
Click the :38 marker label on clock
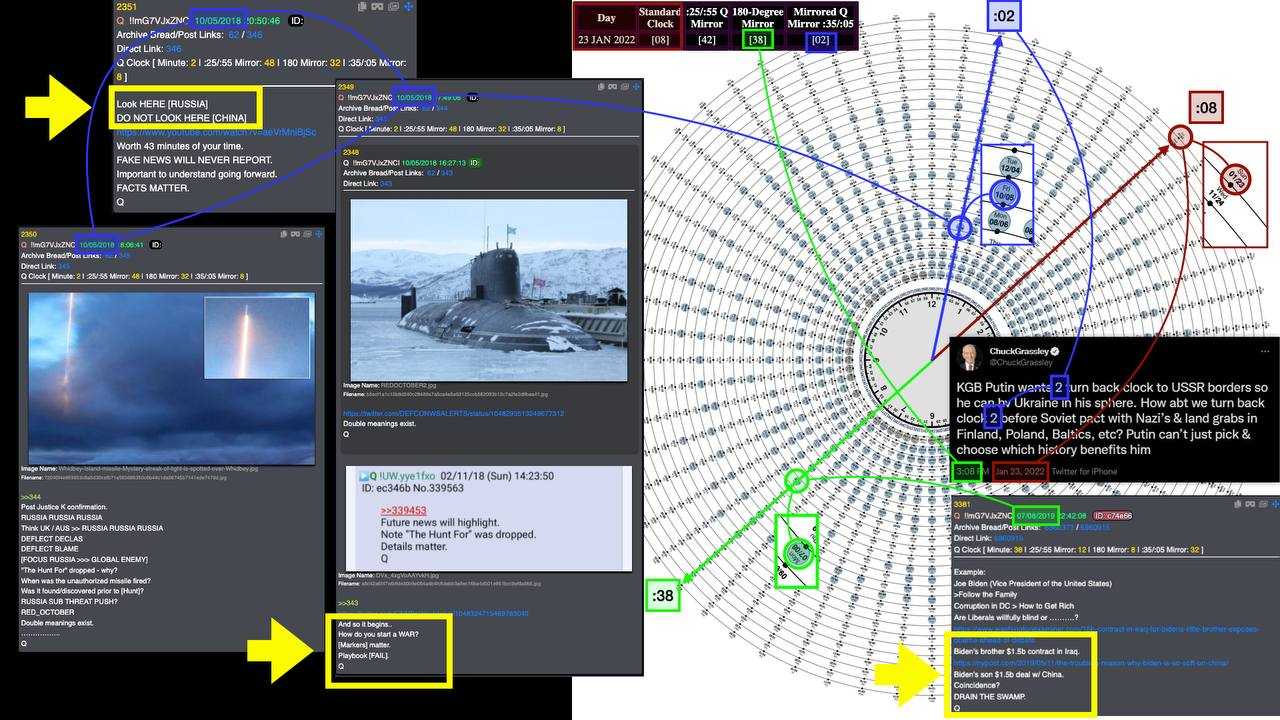(664, 597)
